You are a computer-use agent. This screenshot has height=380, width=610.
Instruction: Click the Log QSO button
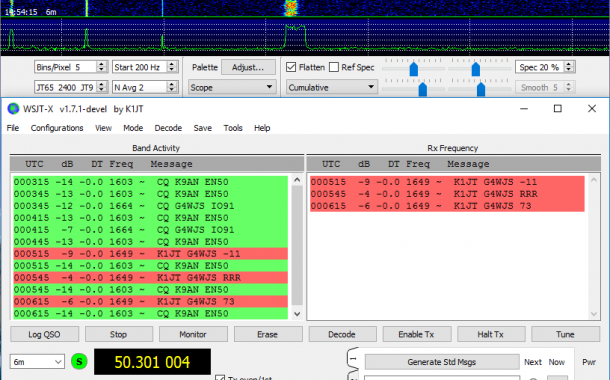[x=44, y=334]
